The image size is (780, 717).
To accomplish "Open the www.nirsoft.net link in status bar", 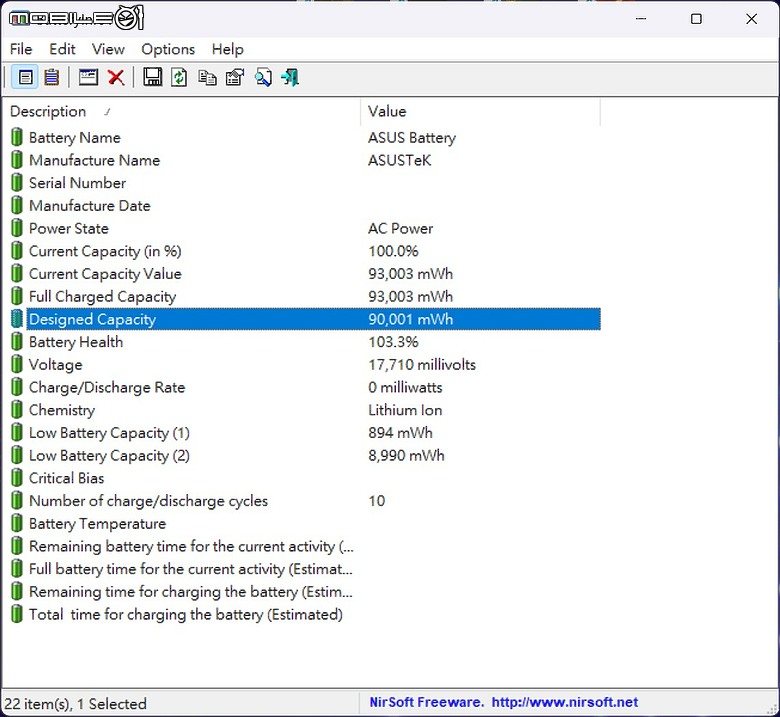I will click(565, 702).
